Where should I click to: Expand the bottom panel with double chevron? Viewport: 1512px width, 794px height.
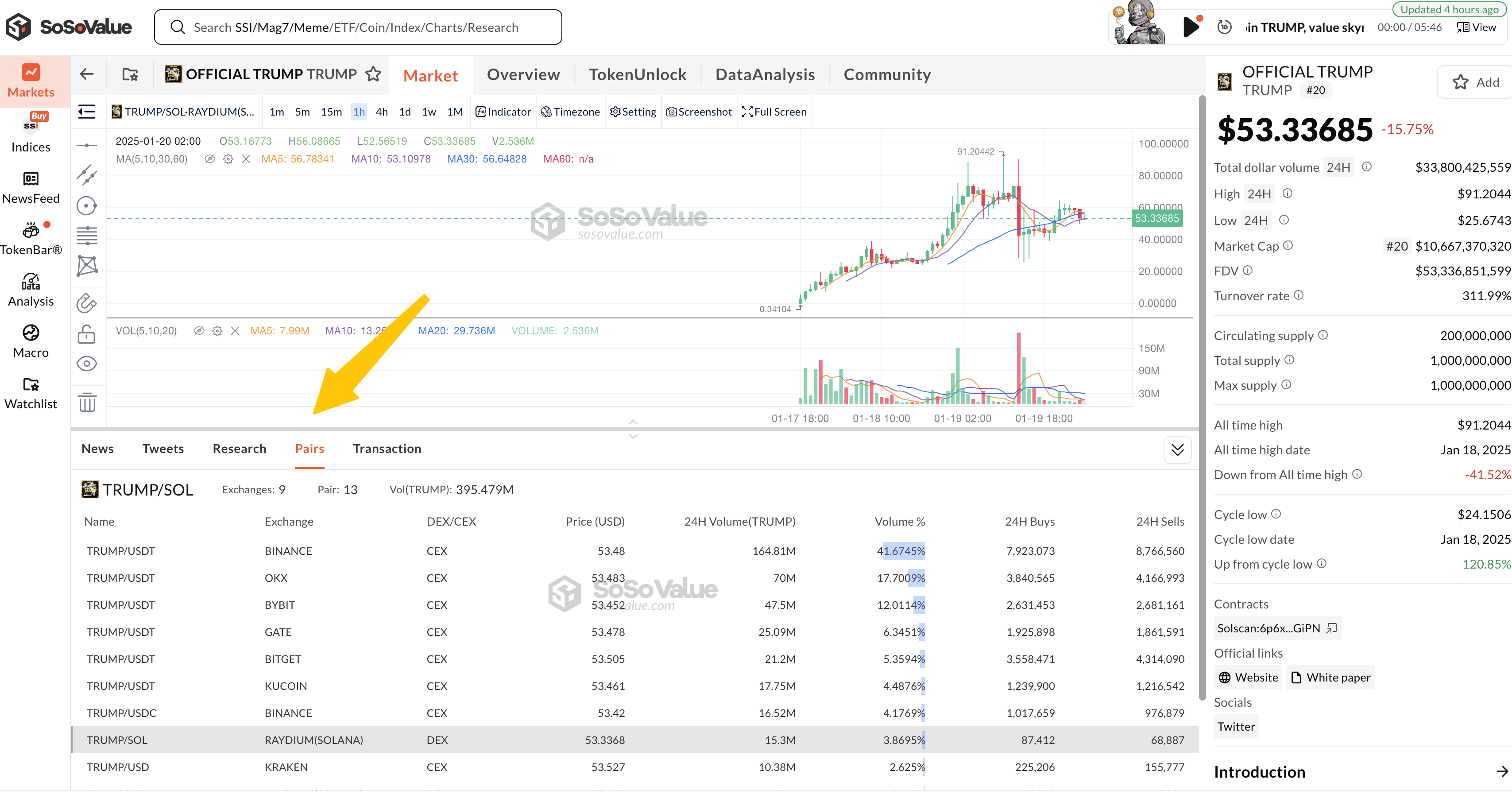pyautogui.click(x=1177, y=450)
